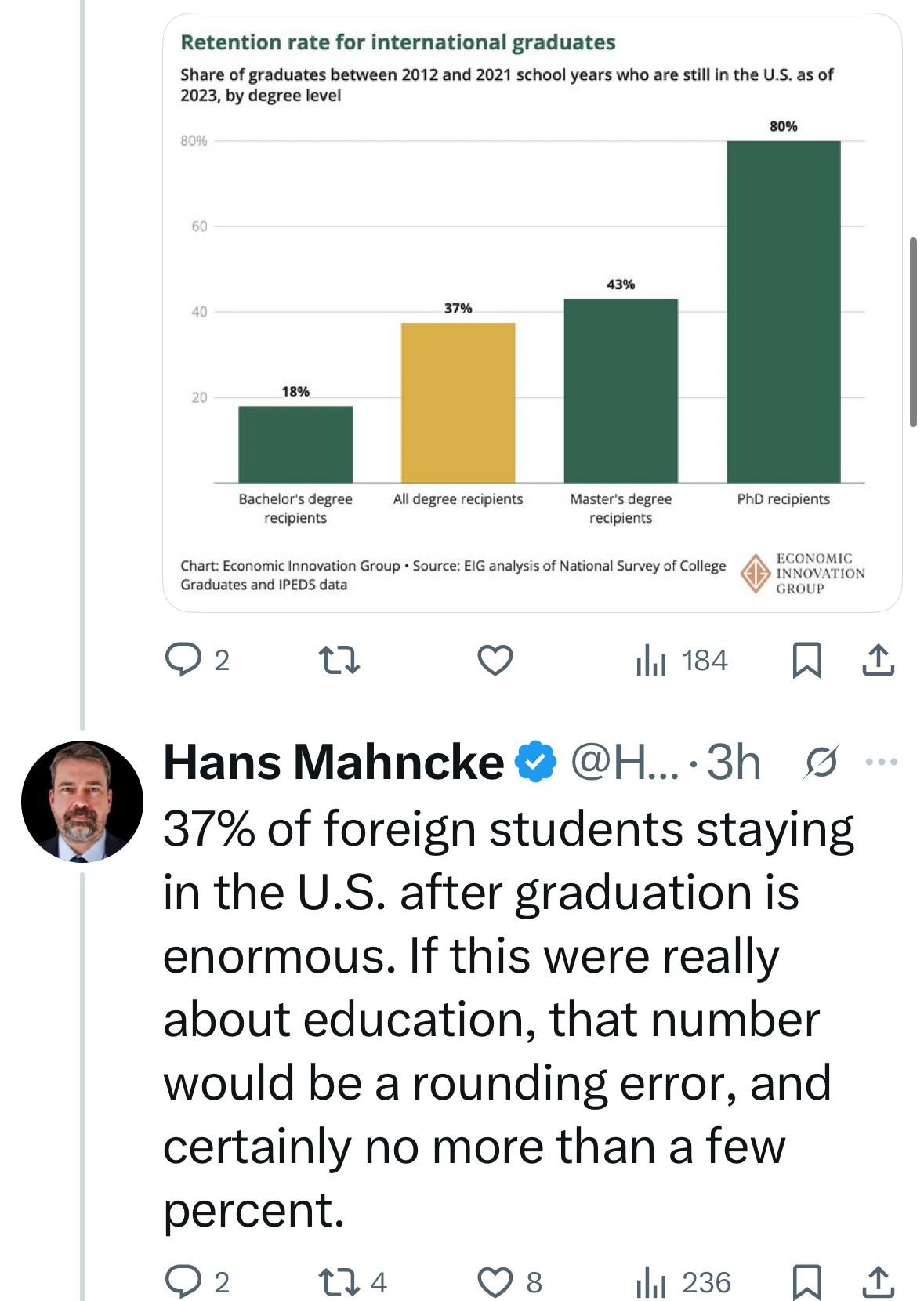This screenshot has width=924, height=1301.
Task: Share Hans Mahncke's tweet
Action: (878, 1282)
